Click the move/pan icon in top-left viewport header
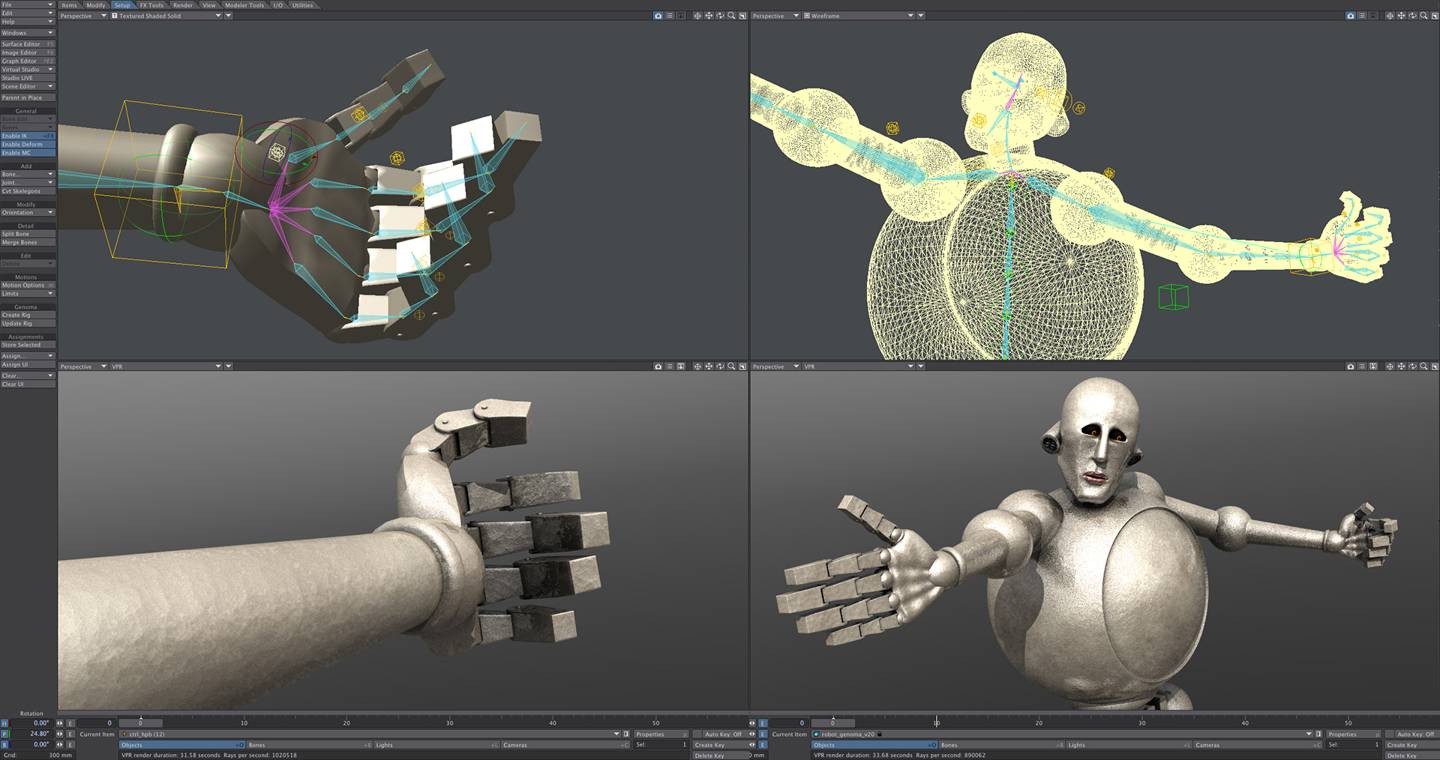 pyautogui.click(x=709, y=16)
